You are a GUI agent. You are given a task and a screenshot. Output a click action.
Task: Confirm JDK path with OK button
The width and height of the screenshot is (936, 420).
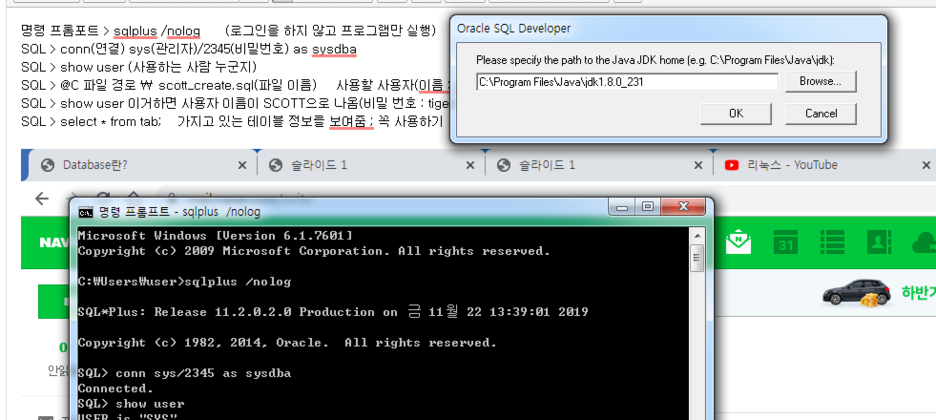(736, 113)
